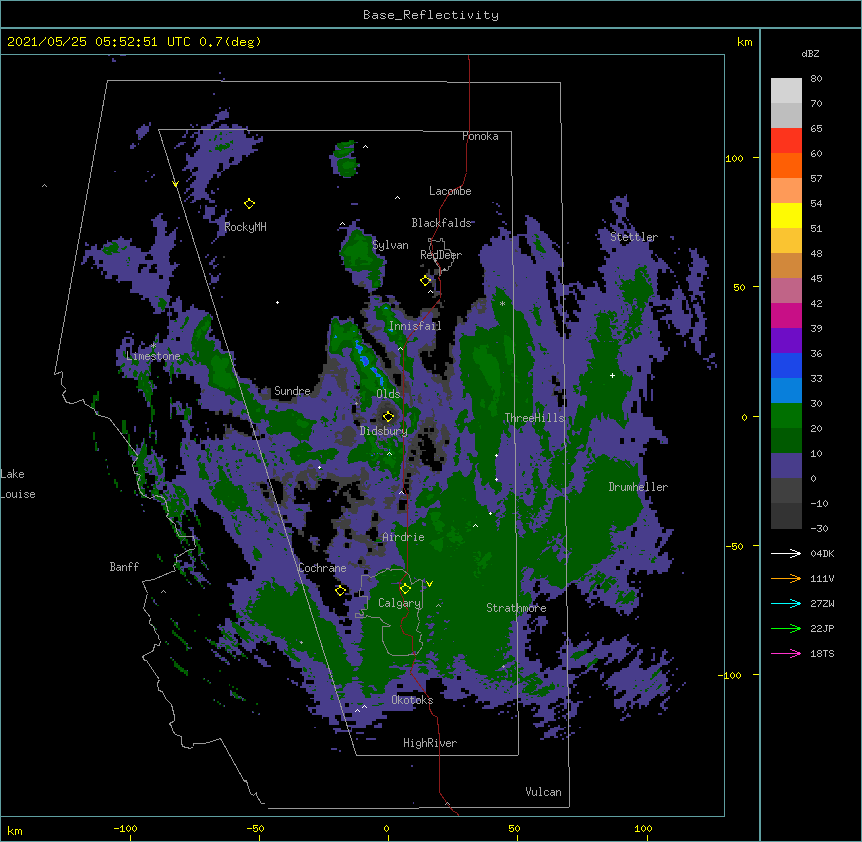This screenshot has height=842, width=862.
Task: Click the Innisfail label
Action: pos(415,326)
